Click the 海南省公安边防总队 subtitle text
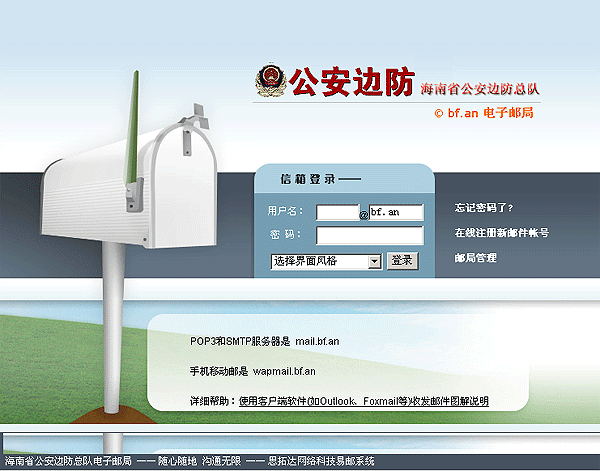 coord(480,89)
